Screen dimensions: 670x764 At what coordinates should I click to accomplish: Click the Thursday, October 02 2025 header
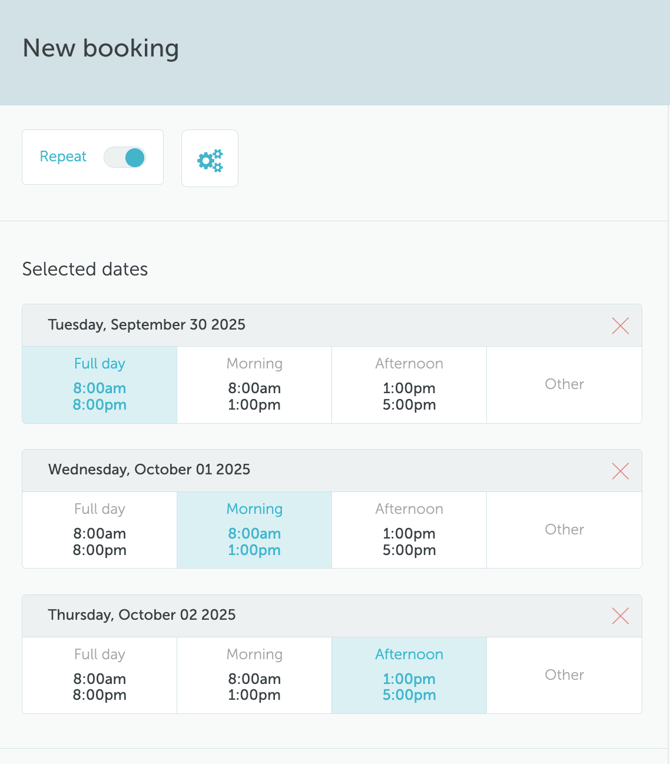pyautogui.click(x=142, y=615)
